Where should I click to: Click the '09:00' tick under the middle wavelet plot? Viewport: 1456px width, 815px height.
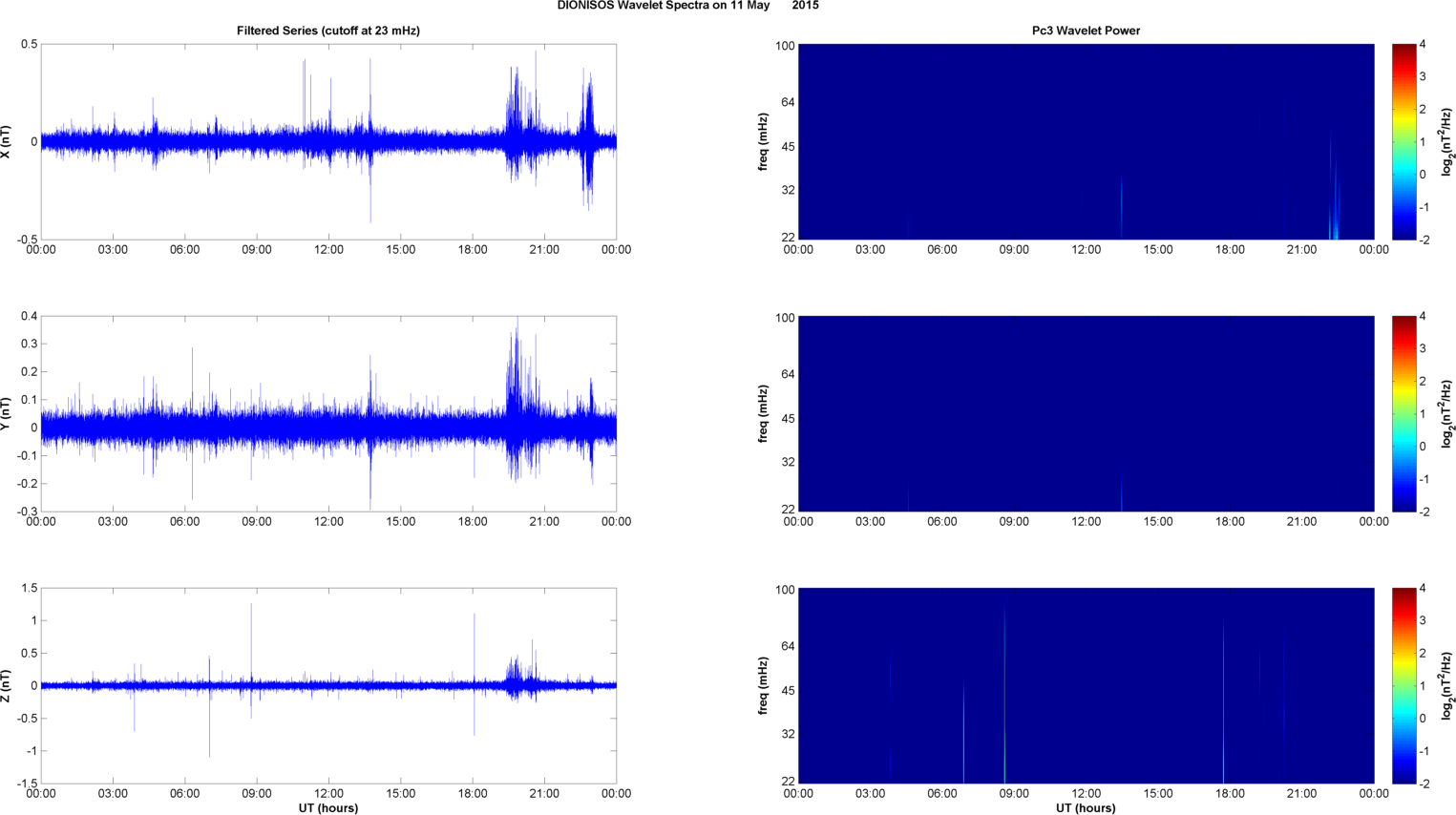(x=1014, y=522)
